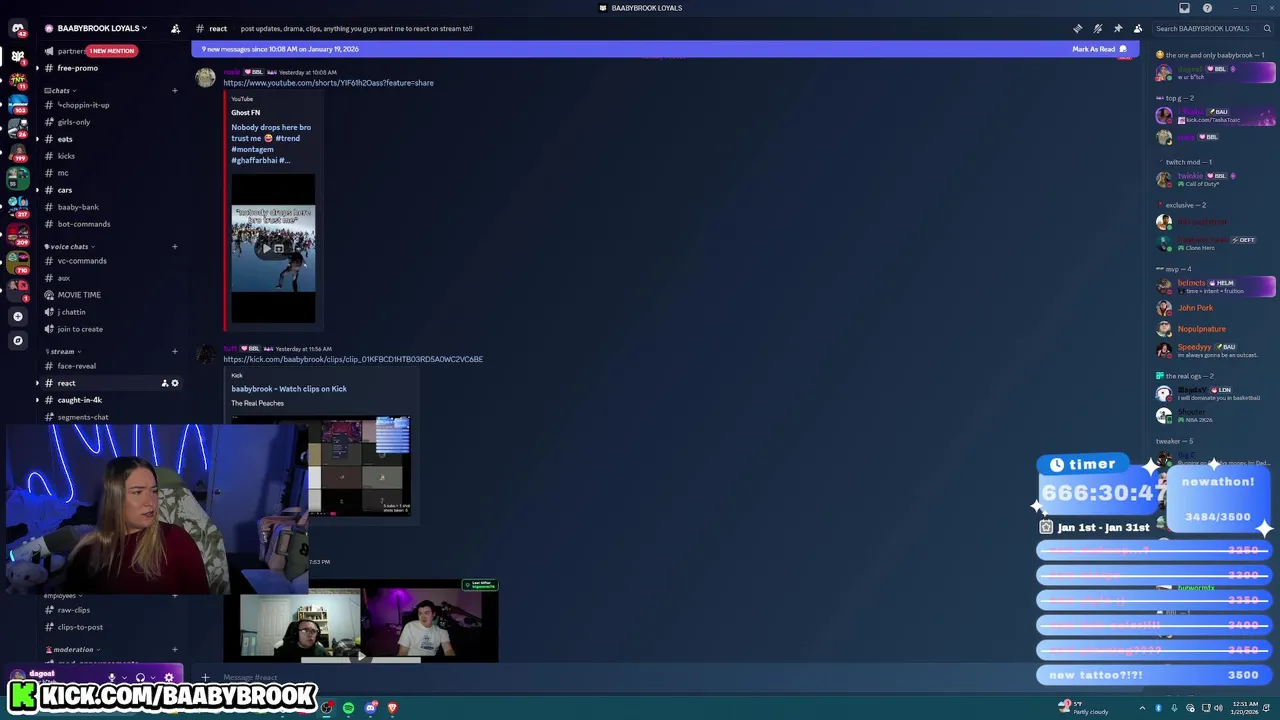Open the TNT server icon
1280x720 pixels.
click(17, 81)
